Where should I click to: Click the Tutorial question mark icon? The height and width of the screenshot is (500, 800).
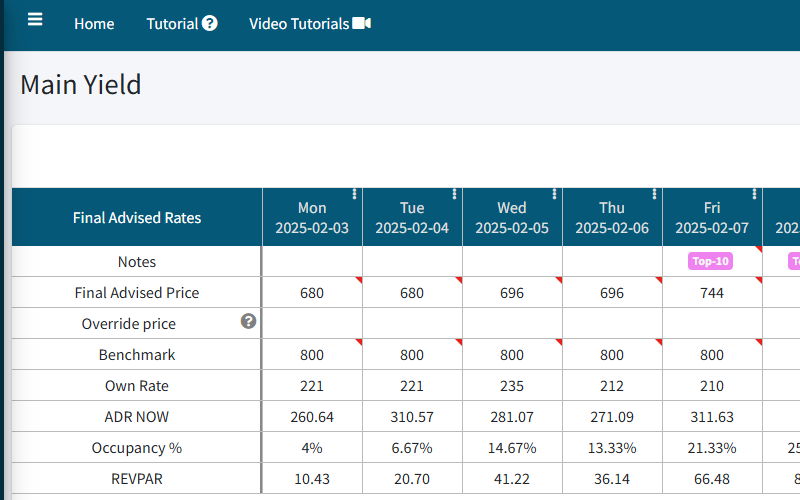(209, 23)
